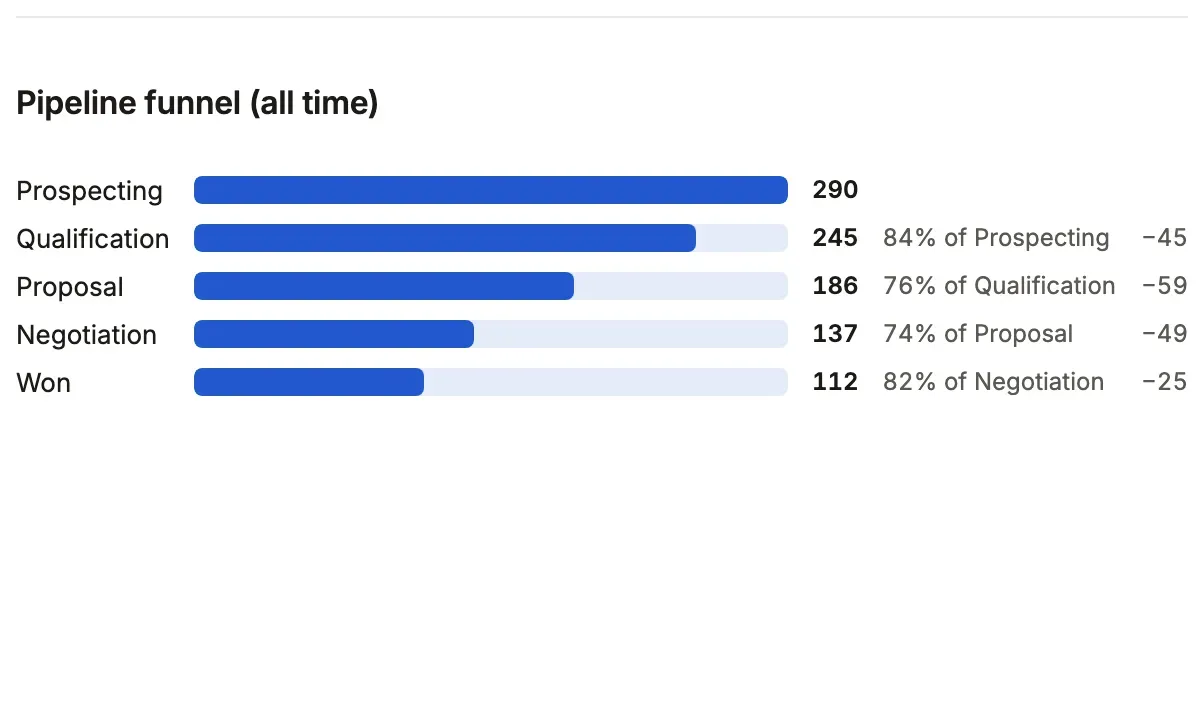The image size is (1204, 702).
Task: Select the 137 Negotiation count
Action: tap(835, 334)
